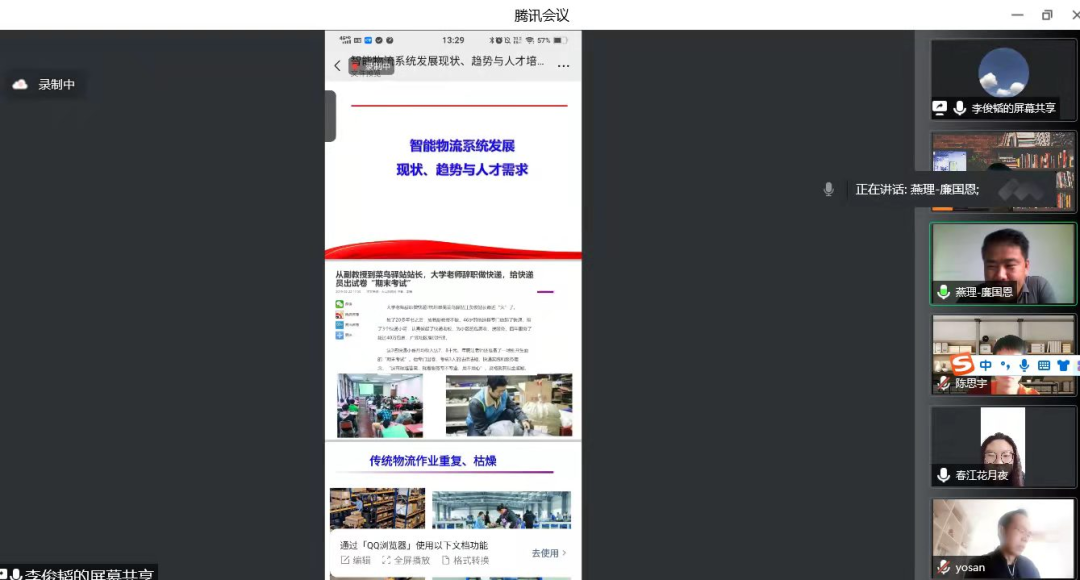Tap the back arrow in the phone header

(337, 66)
